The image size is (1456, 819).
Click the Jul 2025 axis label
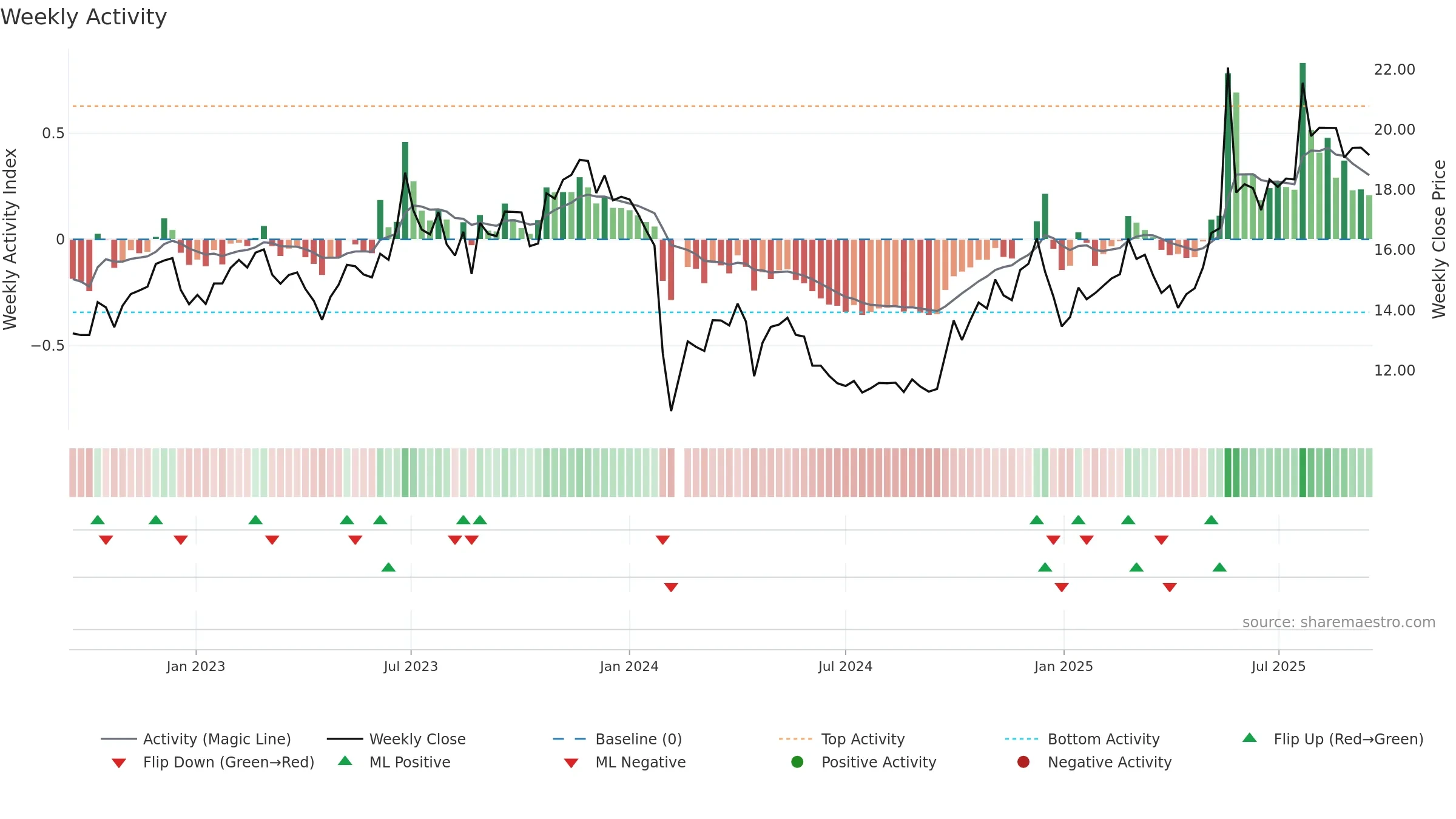click(x=1278, y=666)
